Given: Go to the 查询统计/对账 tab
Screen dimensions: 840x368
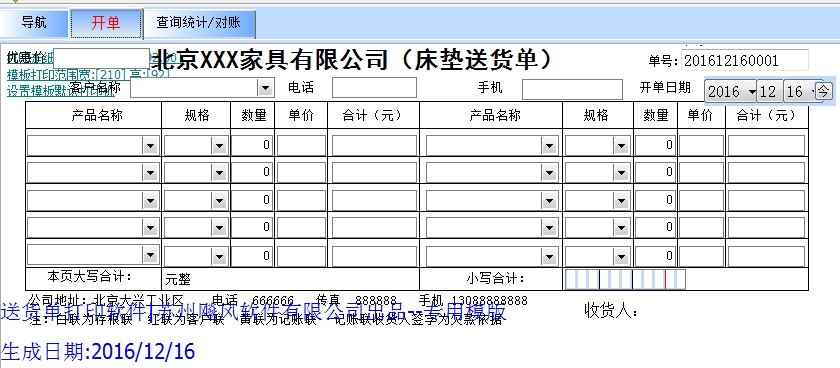Looking at the screenshot, I should (199, 23).
